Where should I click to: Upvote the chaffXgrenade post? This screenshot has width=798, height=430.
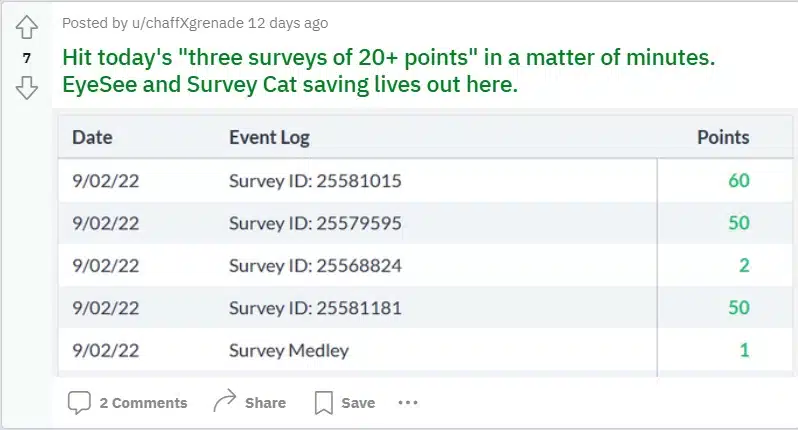tap(27, 27)
